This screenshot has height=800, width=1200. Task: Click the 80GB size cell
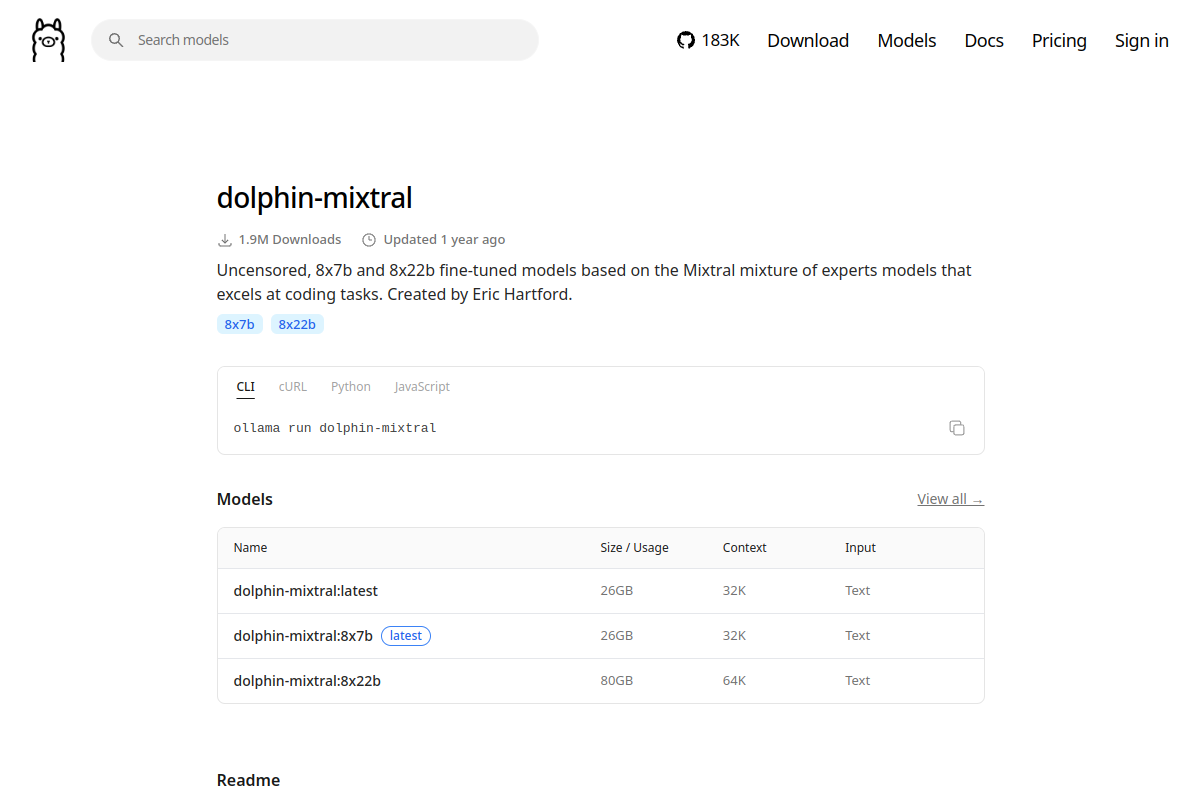pos(617,681)
